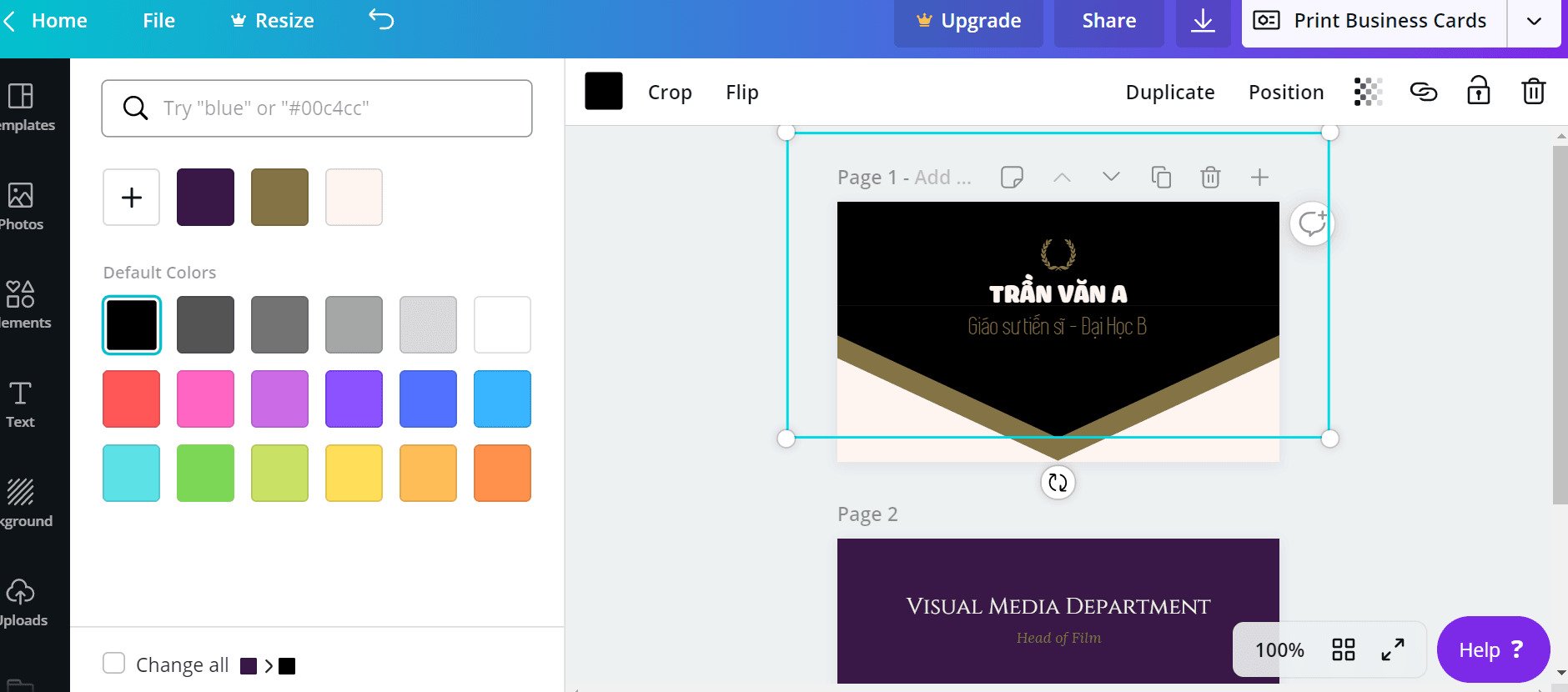This screenshot has height=692, width=1568.
Task: Open the Photos sidebar panel
Action: click(x=22, y=207)
